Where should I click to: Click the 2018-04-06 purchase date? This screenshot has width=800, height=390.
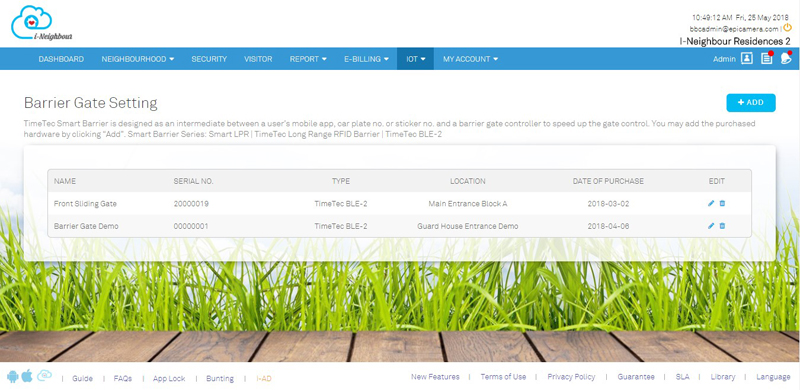pos(608,226)
